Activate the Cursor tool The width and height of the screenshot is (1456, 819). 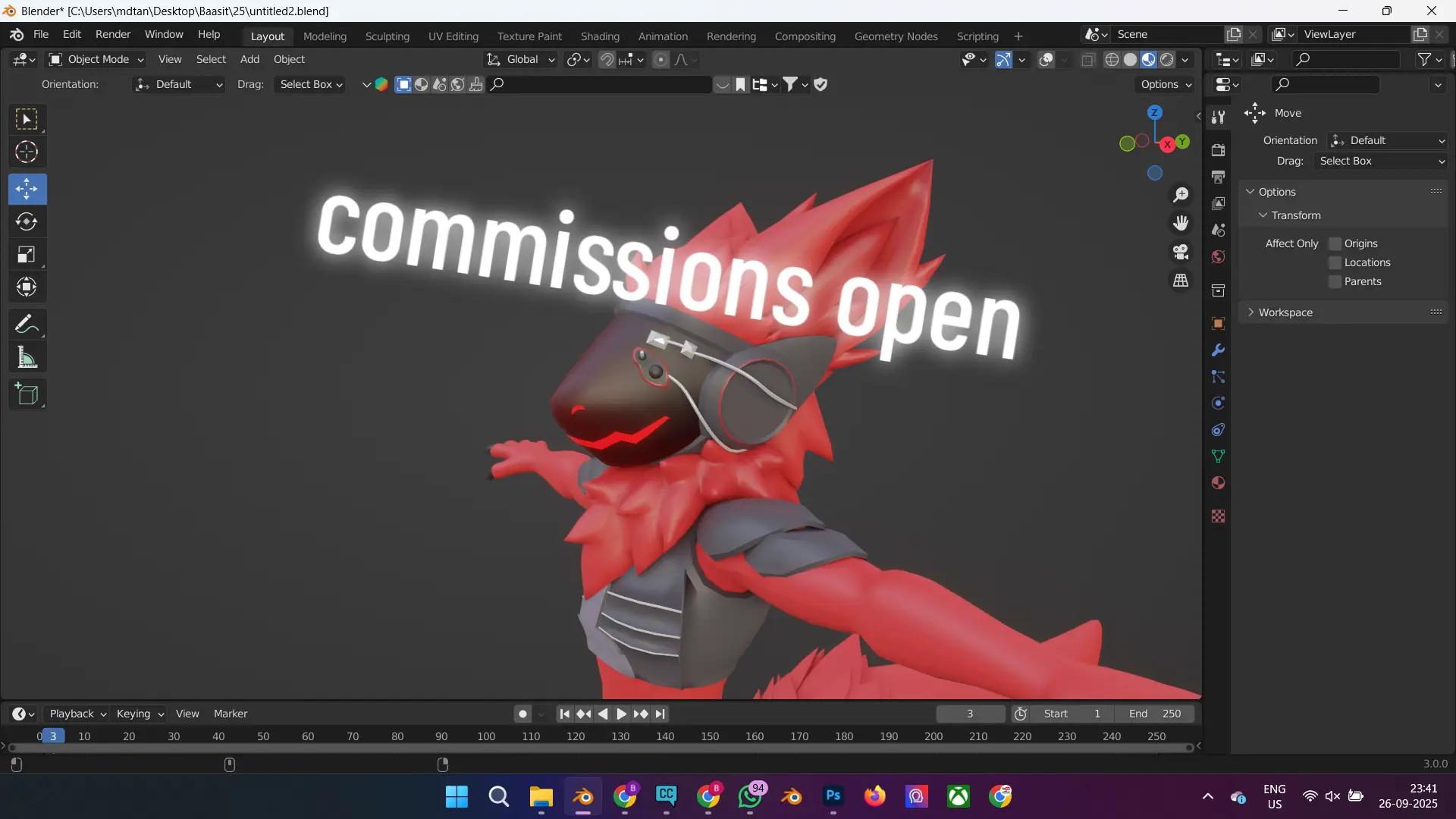pyautogui.click(x=27, y=152)
